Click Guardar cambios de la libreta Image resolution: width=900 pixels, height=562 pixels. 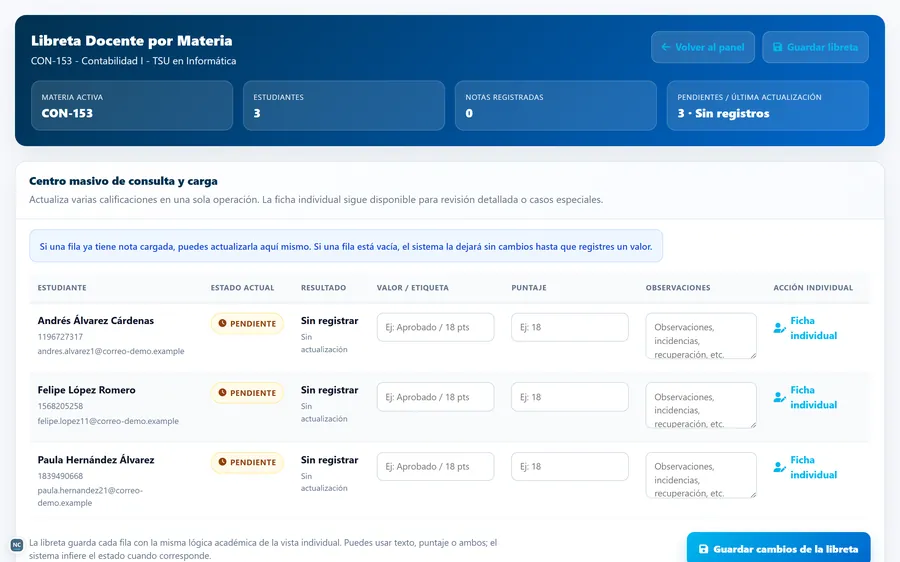tap(778, 549)
